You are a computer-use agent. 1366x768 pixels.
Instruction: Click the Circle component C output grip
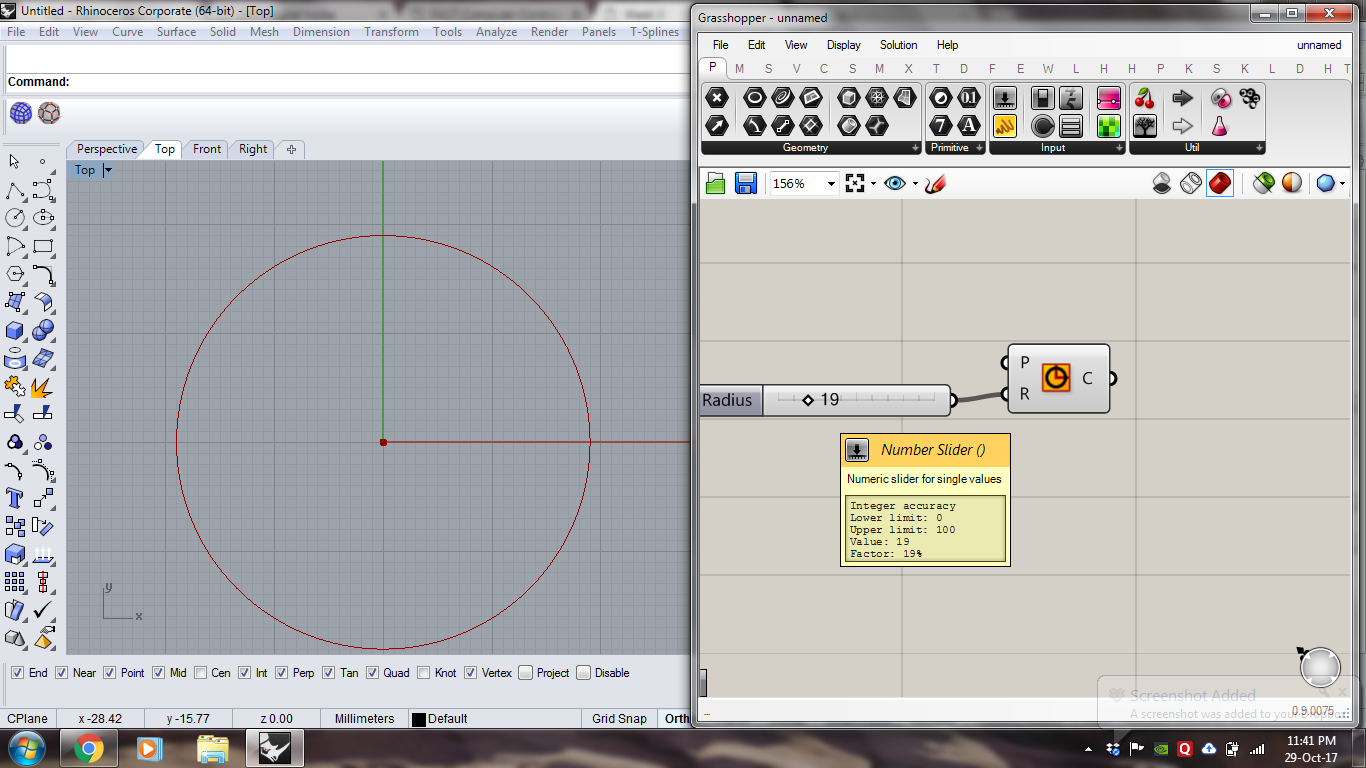tap(1112, 378)
